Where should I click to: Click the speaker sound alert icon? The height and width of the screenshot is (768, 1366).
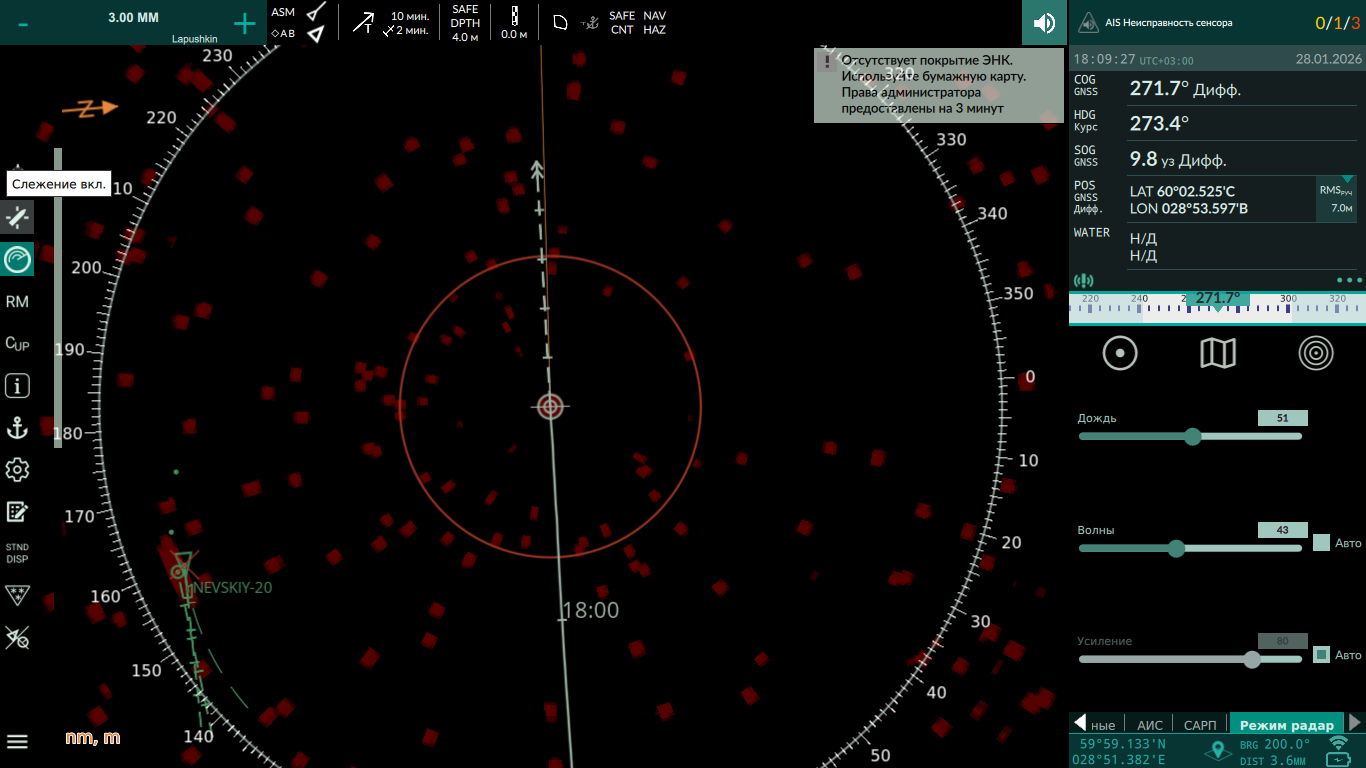(x=1044, y=23)
